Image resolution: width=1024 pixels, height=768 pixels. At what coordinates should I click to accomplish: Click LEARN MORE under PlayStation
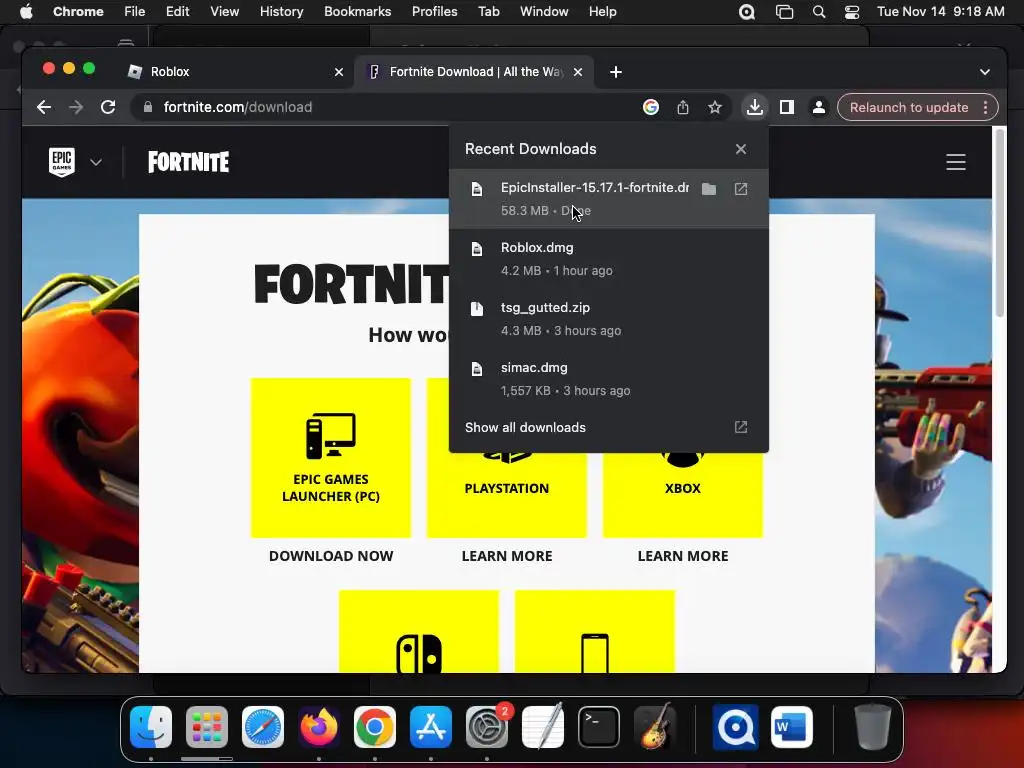(507, 556)
